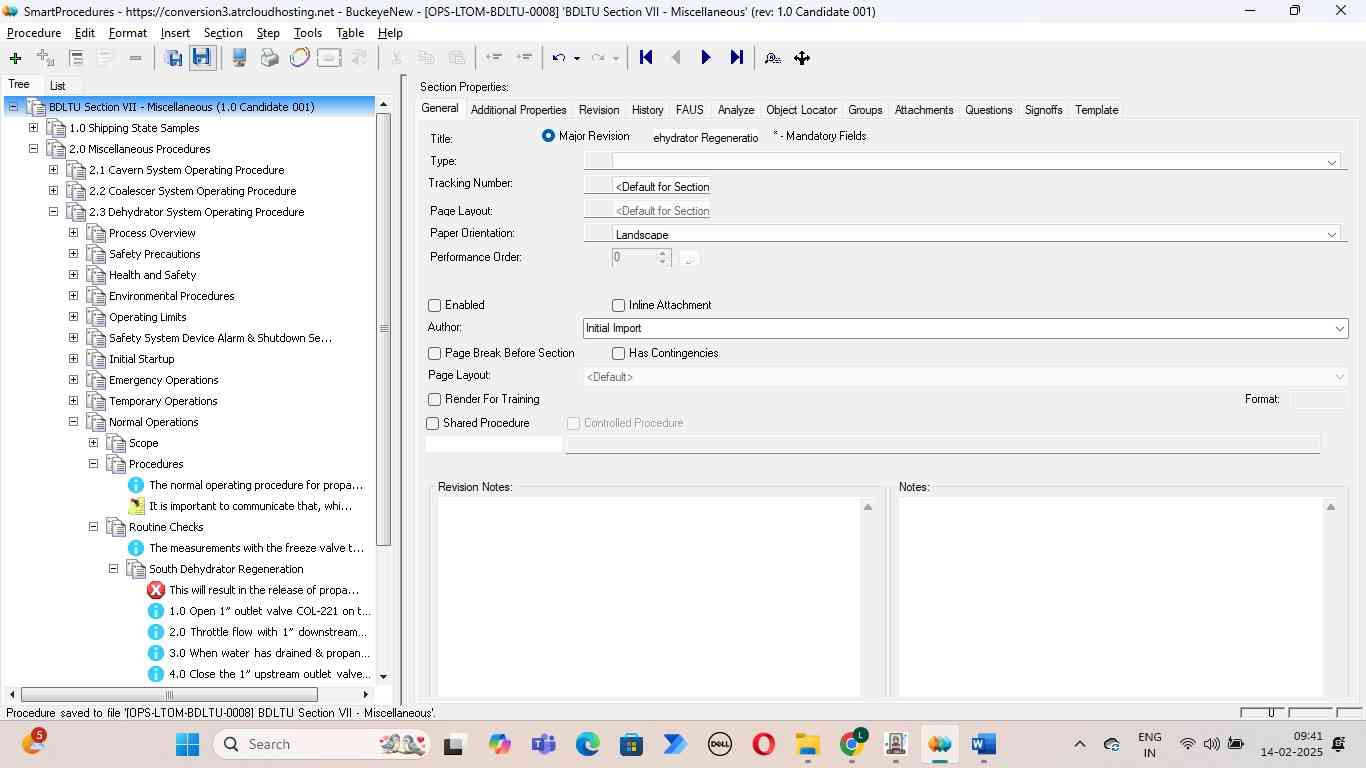The width and height of the screenshot is (1366, 768).
Task: Select the Emergency Operations tree item
Action: pos(163,380)
